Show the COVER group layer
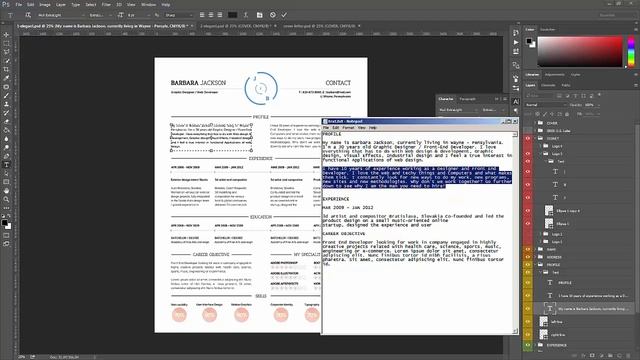 coord(528,123)
